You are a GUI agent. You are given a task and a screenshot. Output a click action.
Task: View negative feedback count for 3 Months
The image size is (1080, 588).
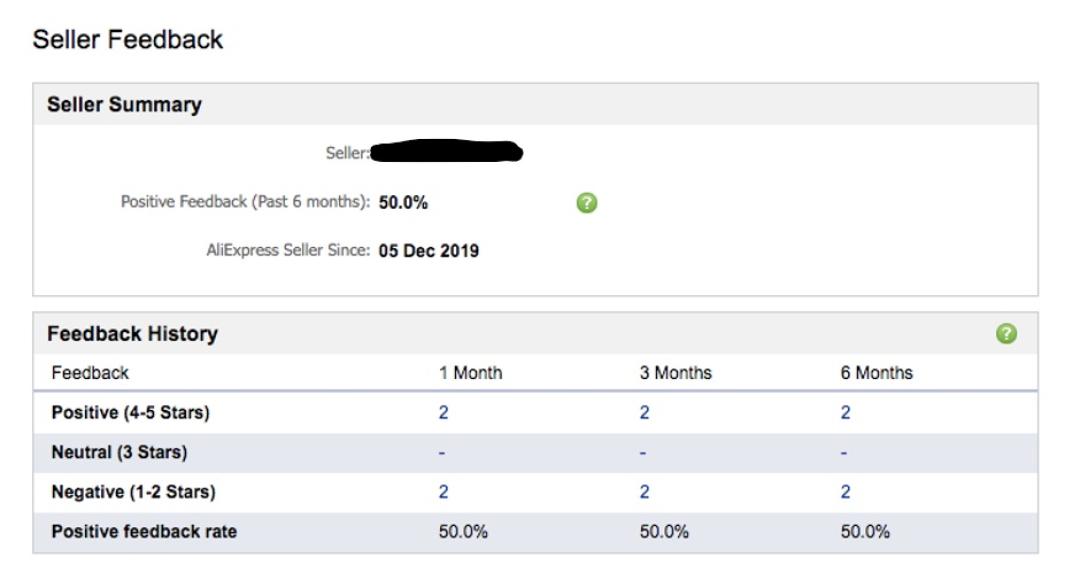click(x=645, y=492)
